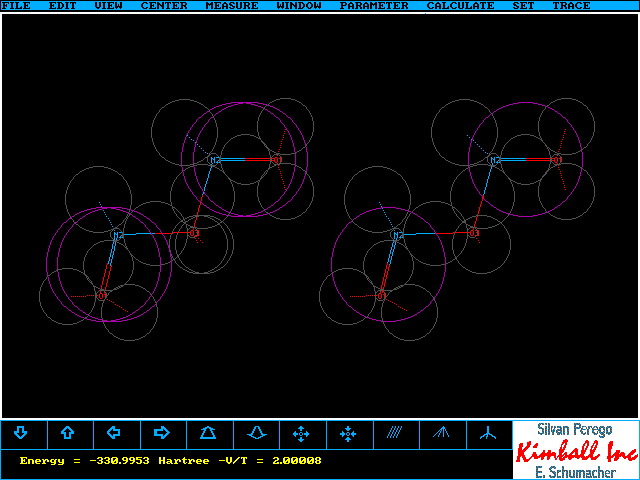The image size is (640, 480).
Task: Click the Kimball Inc logo
Action: [576, 452]
